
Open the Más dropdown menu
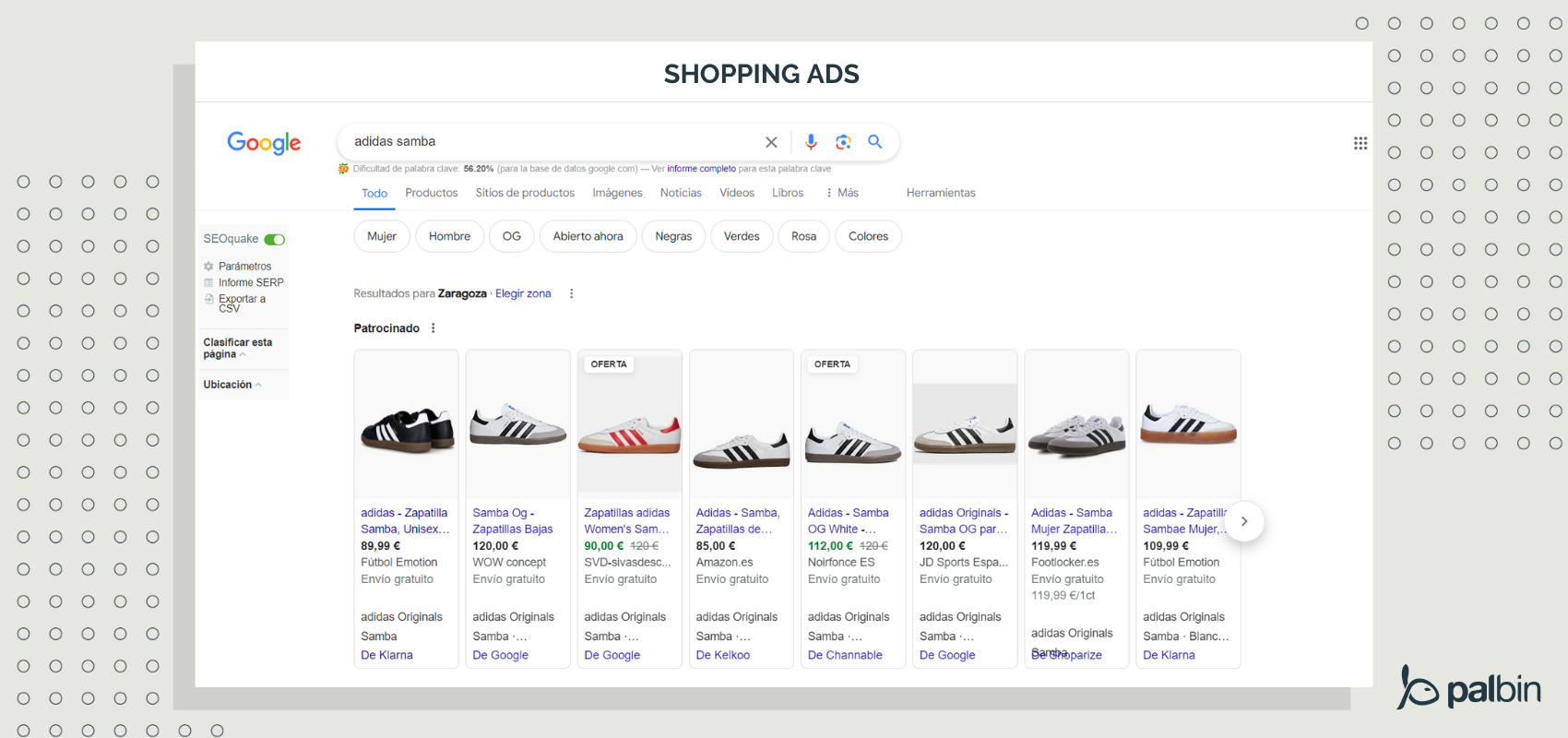coord(842,193)
